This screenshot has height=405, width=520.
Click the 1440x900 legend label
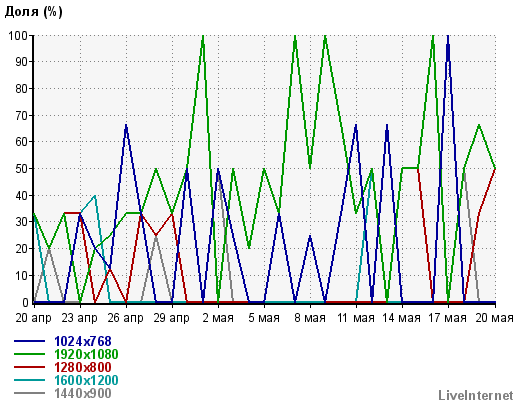pos(83,393)
